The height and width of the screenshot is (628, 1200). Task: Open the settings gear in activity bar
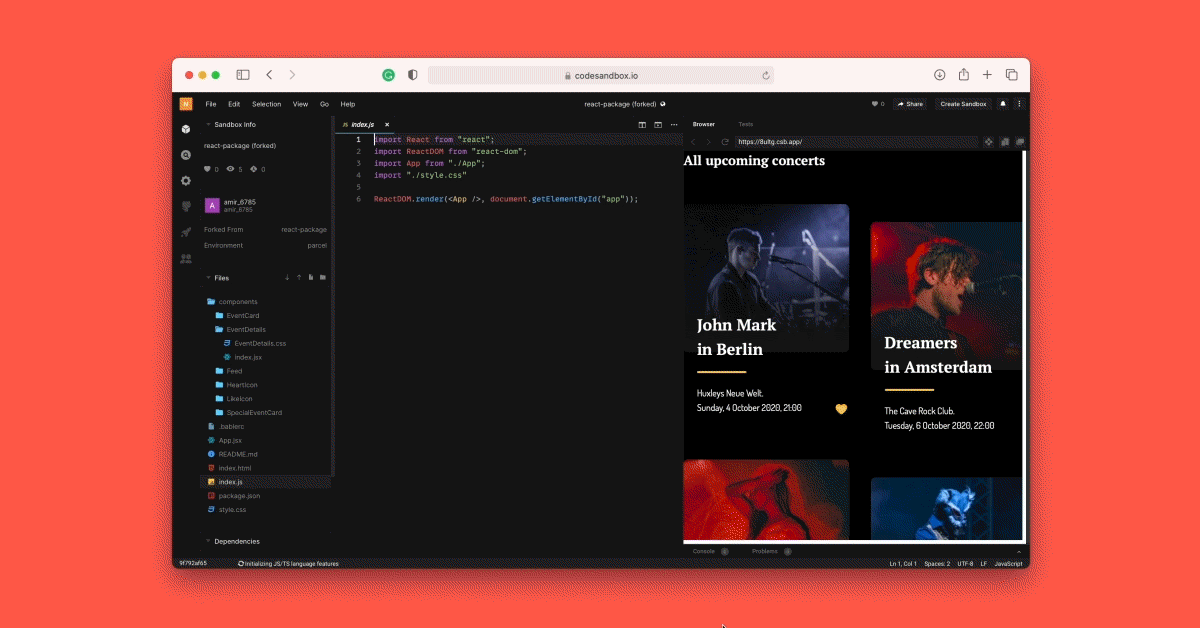click(x=186, y=181)
